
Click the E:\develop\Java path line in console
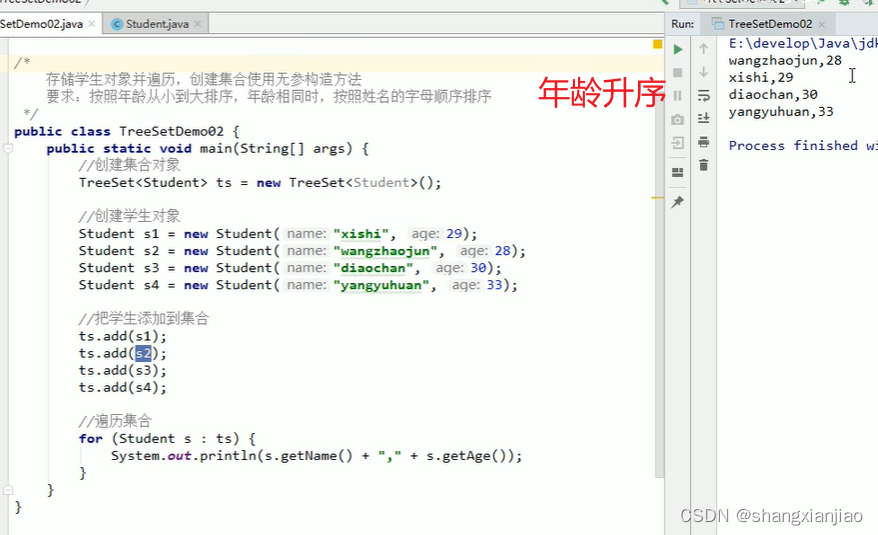803,44
